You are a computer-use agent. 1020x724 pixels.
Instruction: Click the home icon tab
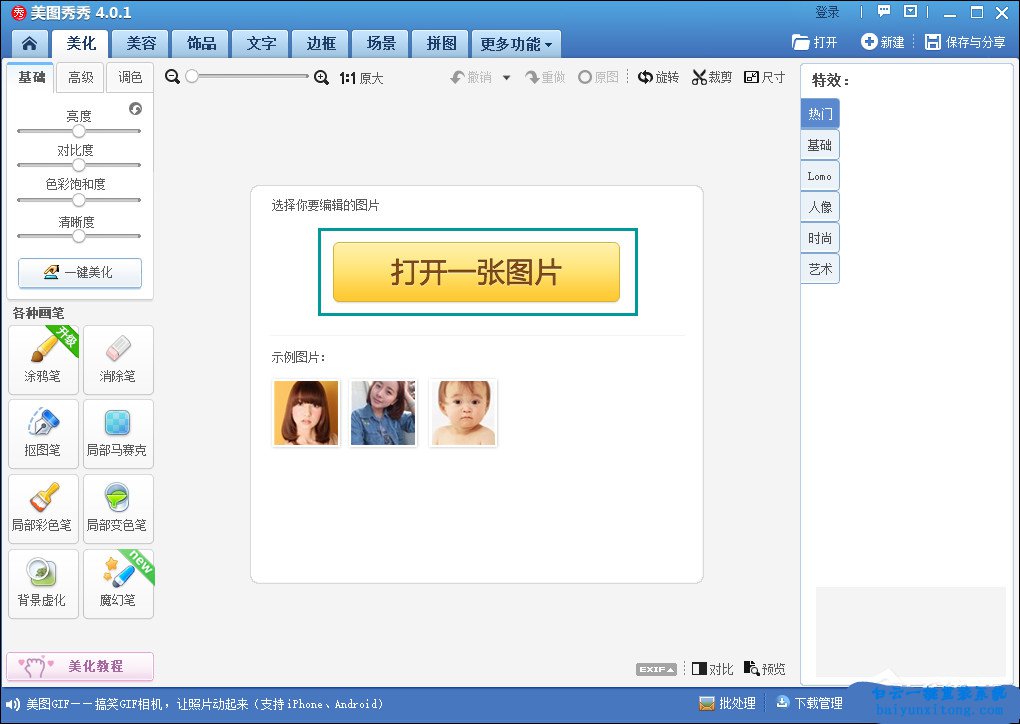click(30, 44)
